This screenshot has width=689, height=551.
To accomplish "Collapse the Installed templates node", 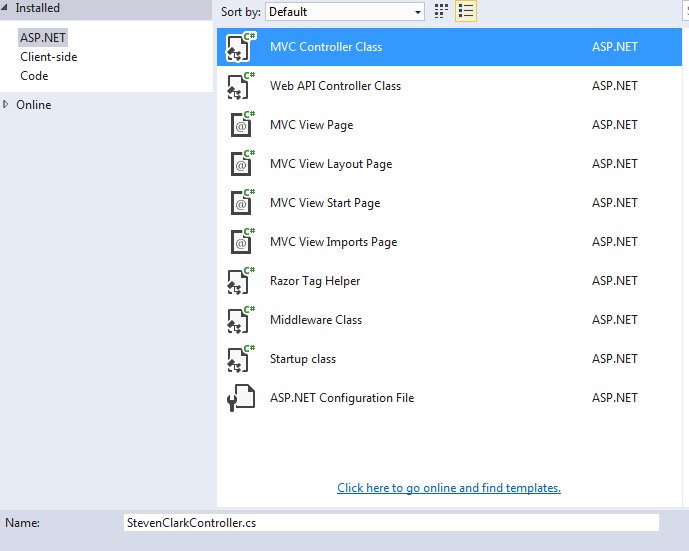I will [4, 7].
